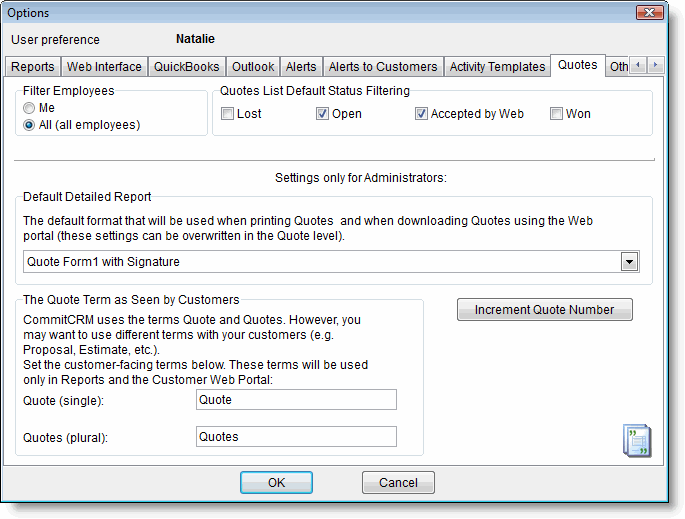Image resolution: width=685 pixels, height=519 pixels.
Task: Click the quote notes icon at bottom right
Action: 636,440
